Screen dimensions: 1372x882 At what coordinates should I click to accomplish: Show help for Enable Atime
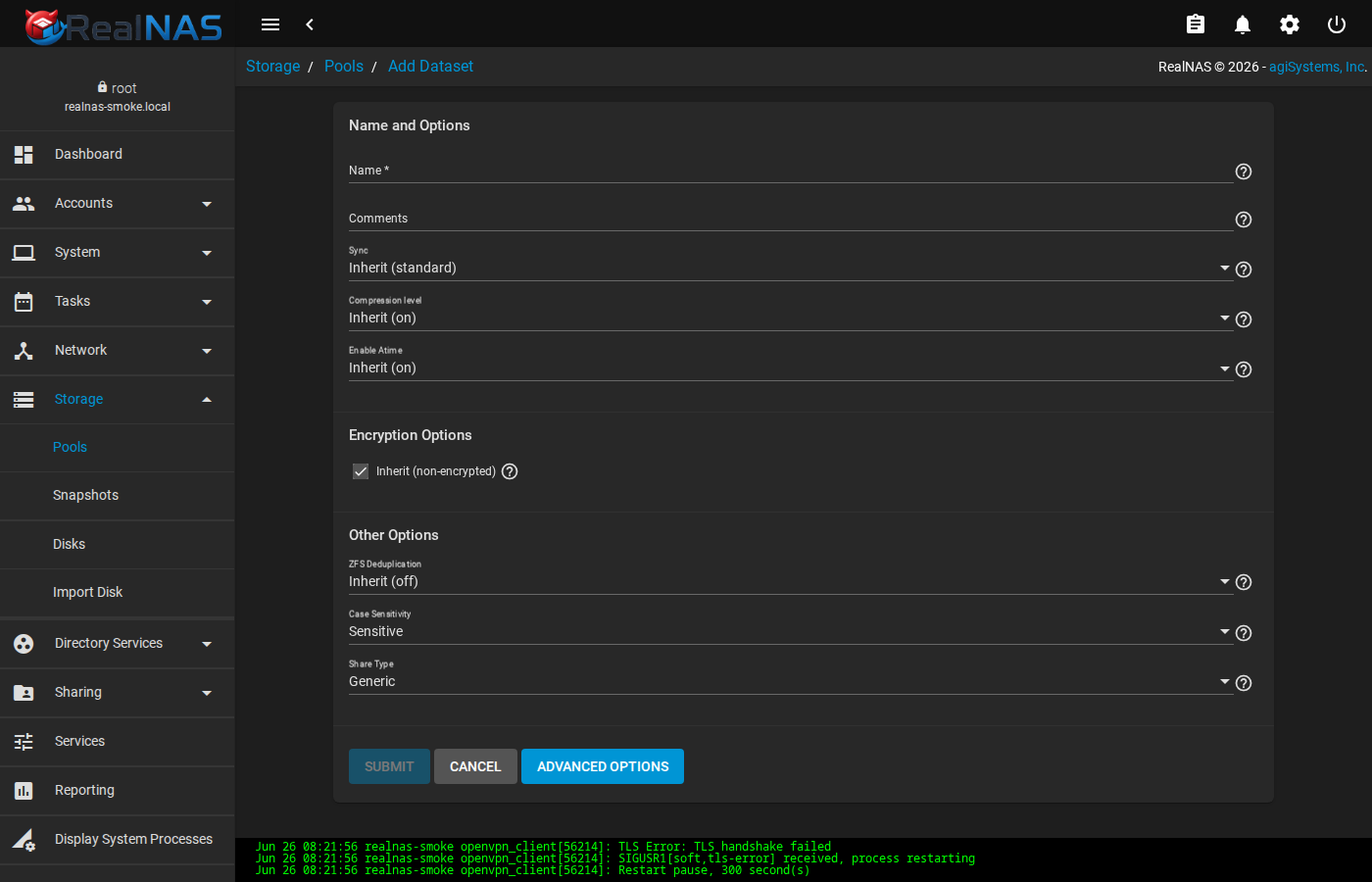(x=1244, y=369)
